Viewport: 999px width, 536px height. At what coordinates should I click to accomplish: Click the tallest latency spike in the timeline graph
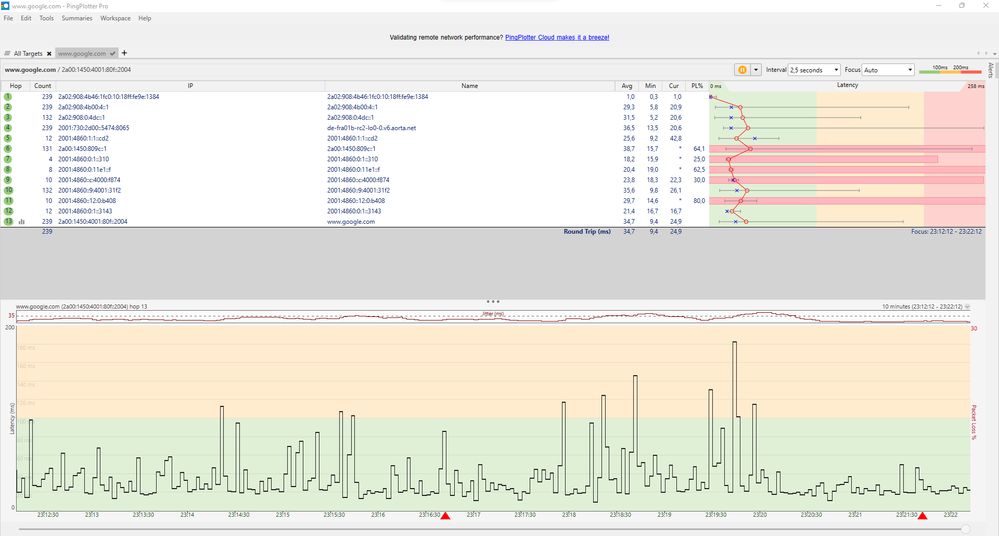pyautogui.click(x=735, y=344)
